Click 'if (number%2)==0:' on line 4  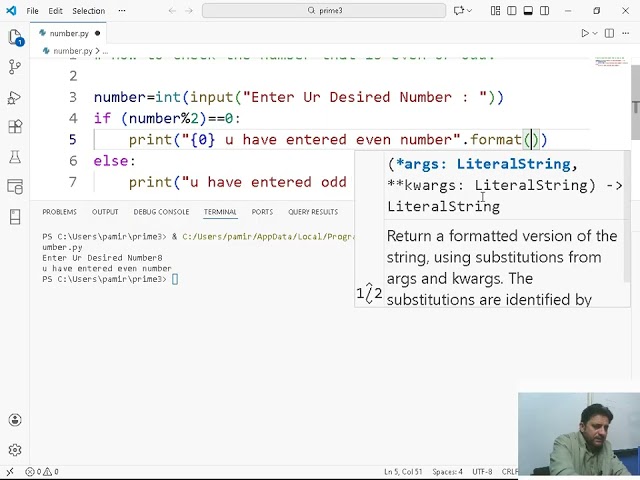(x=167, y=118)
